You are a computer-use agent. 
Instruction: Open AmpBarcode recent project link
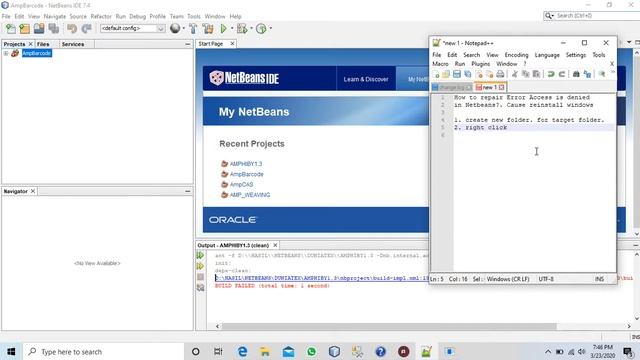[x=247, y=174]
